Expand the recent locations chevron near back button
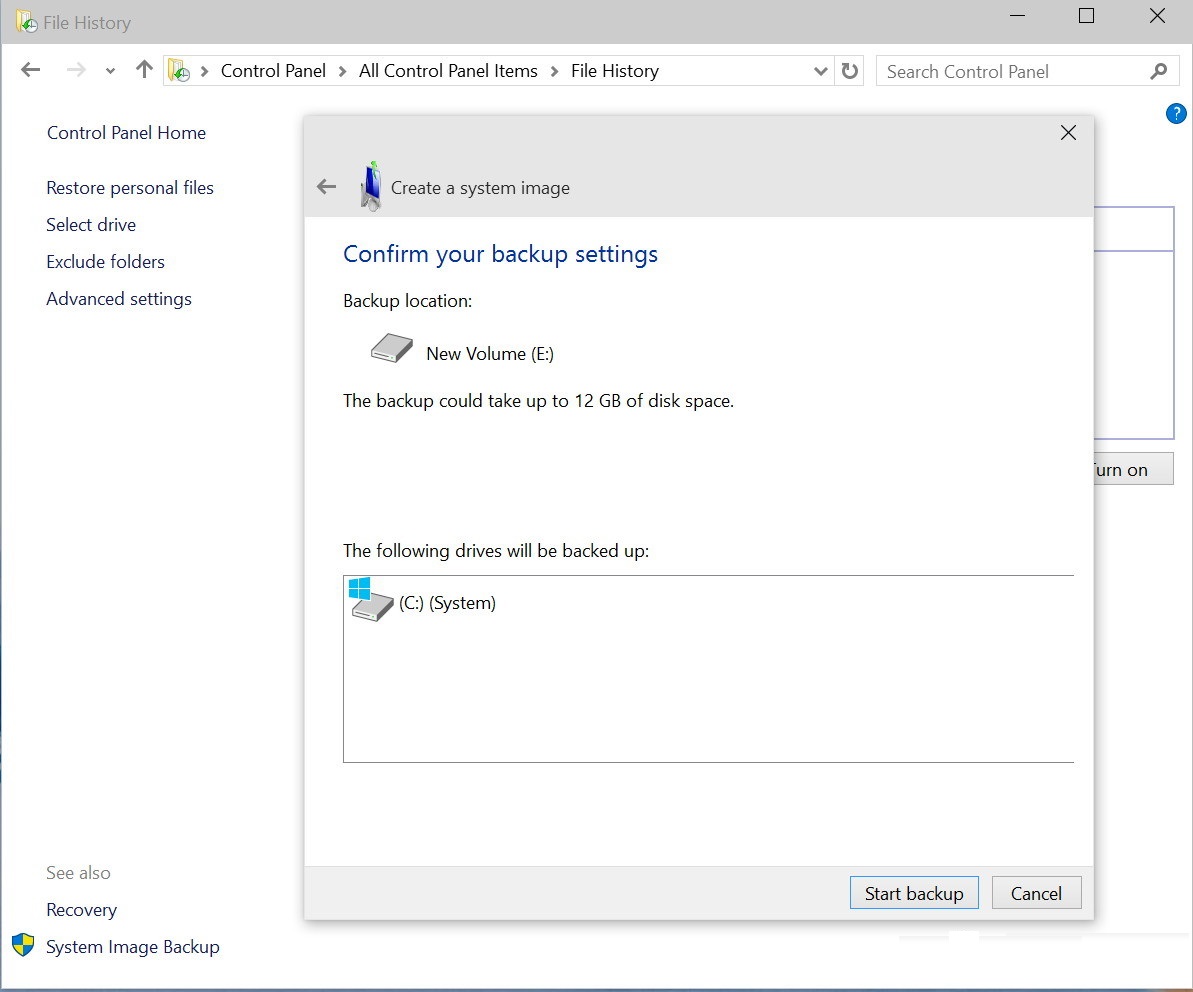The width and height of the screenshot is (1193, 992). 109,70
